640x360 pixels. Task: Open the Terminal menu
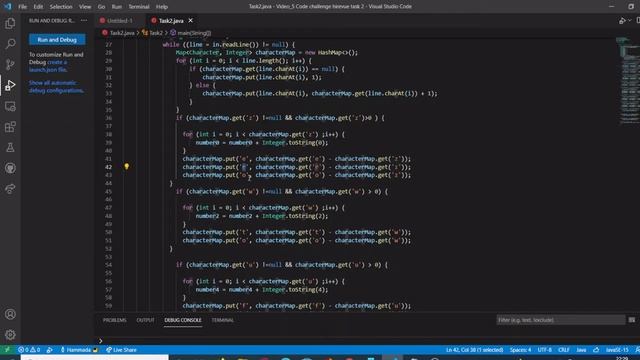point(139,7)
